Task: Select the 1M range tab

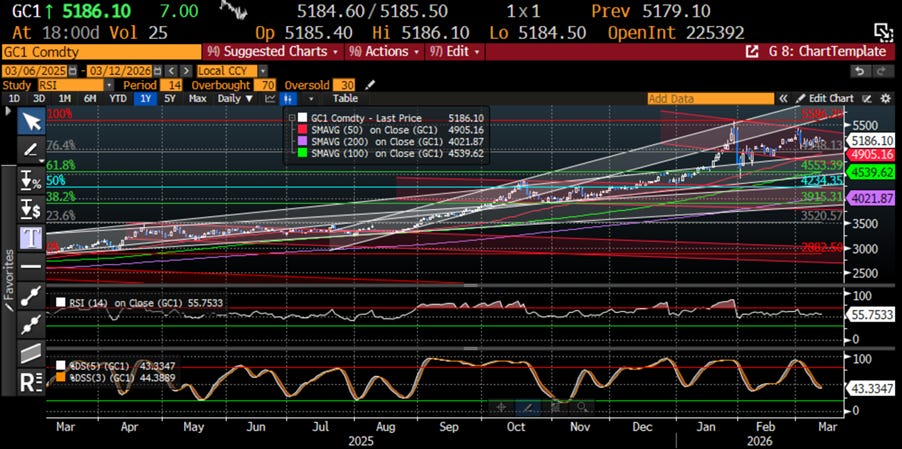Action: (x=64, y=99)
